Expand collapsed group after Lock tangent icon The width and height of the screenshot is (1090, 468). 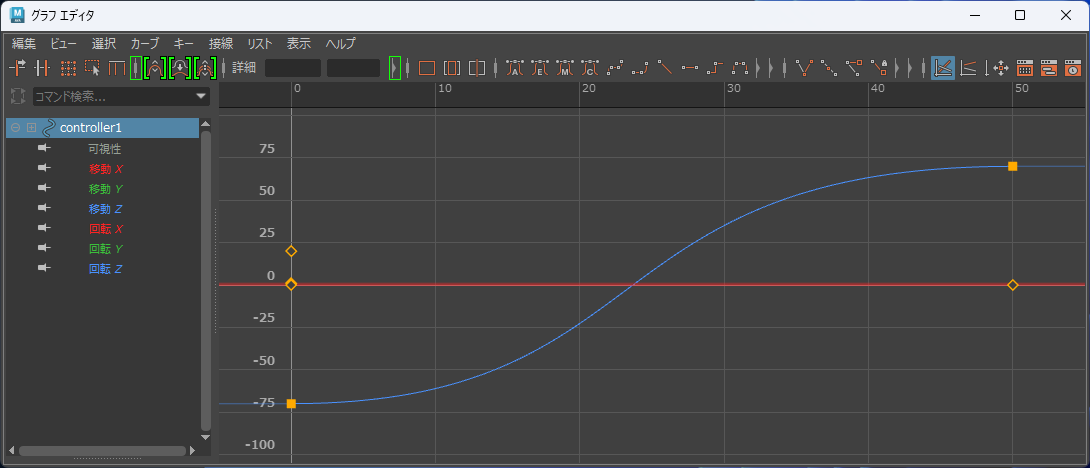click(x=897, y=68)
